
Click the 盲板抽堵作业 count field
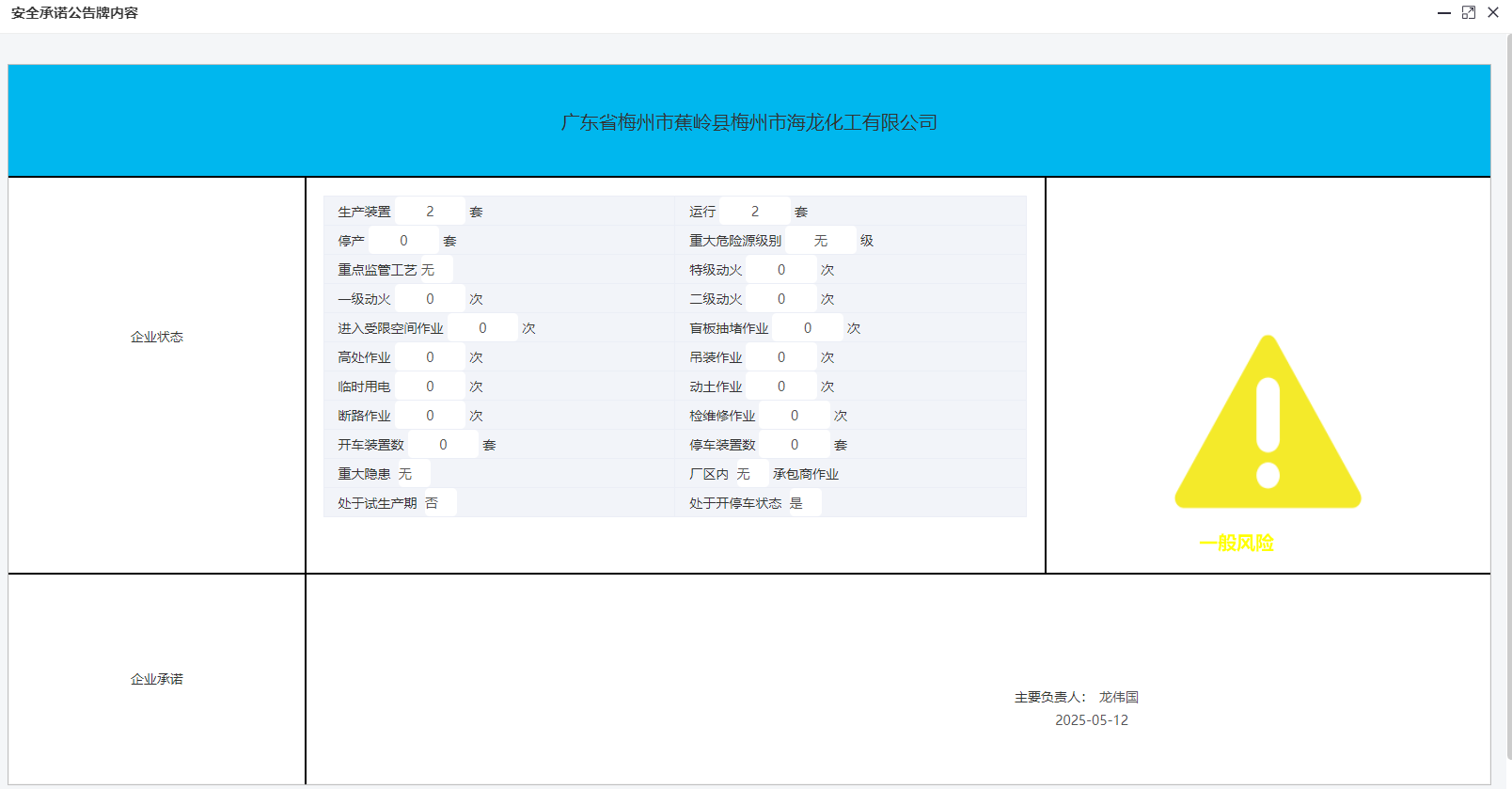[807, 328]
